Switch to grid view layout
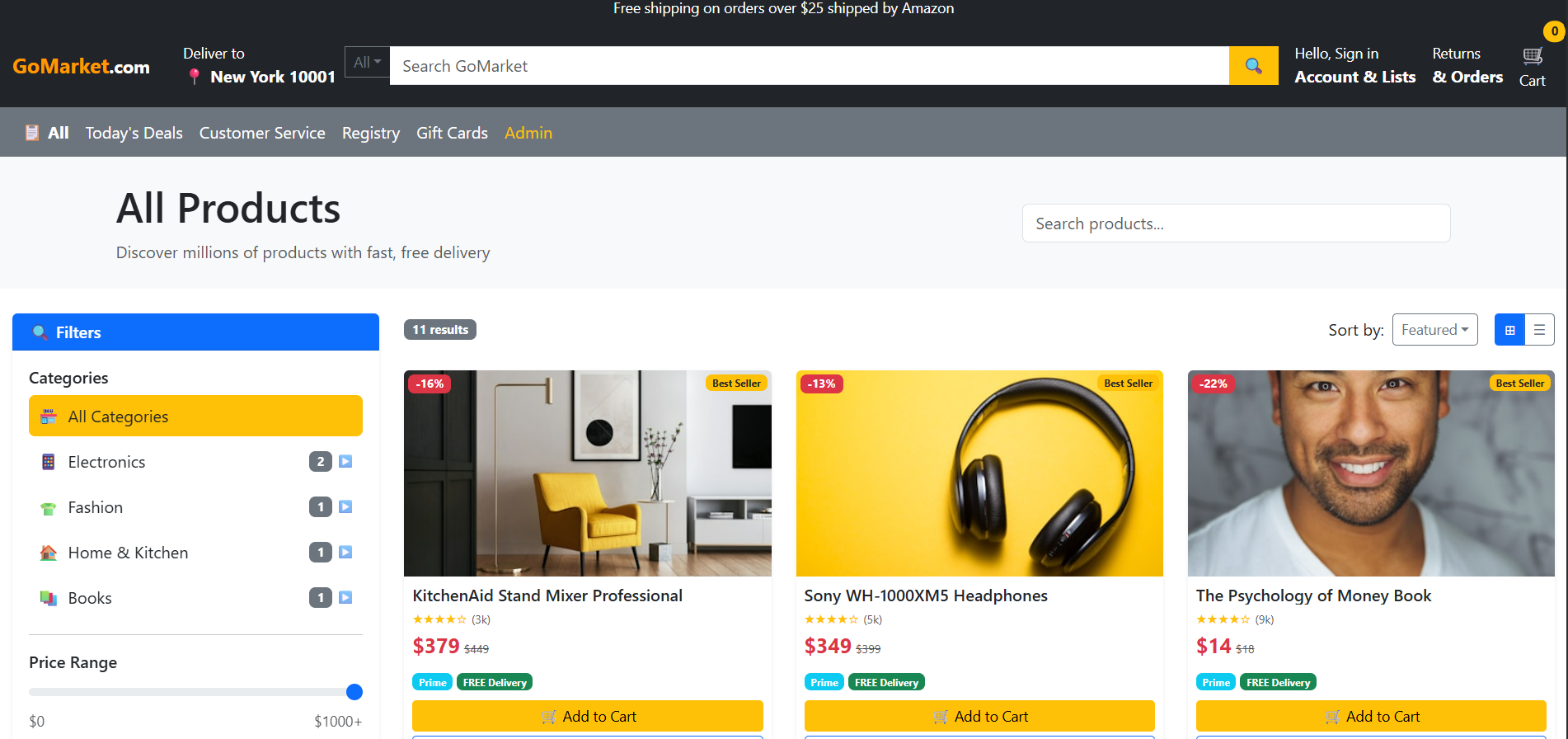The height and width of the screenshot is (739, 1568). [x=1509, y=330]
